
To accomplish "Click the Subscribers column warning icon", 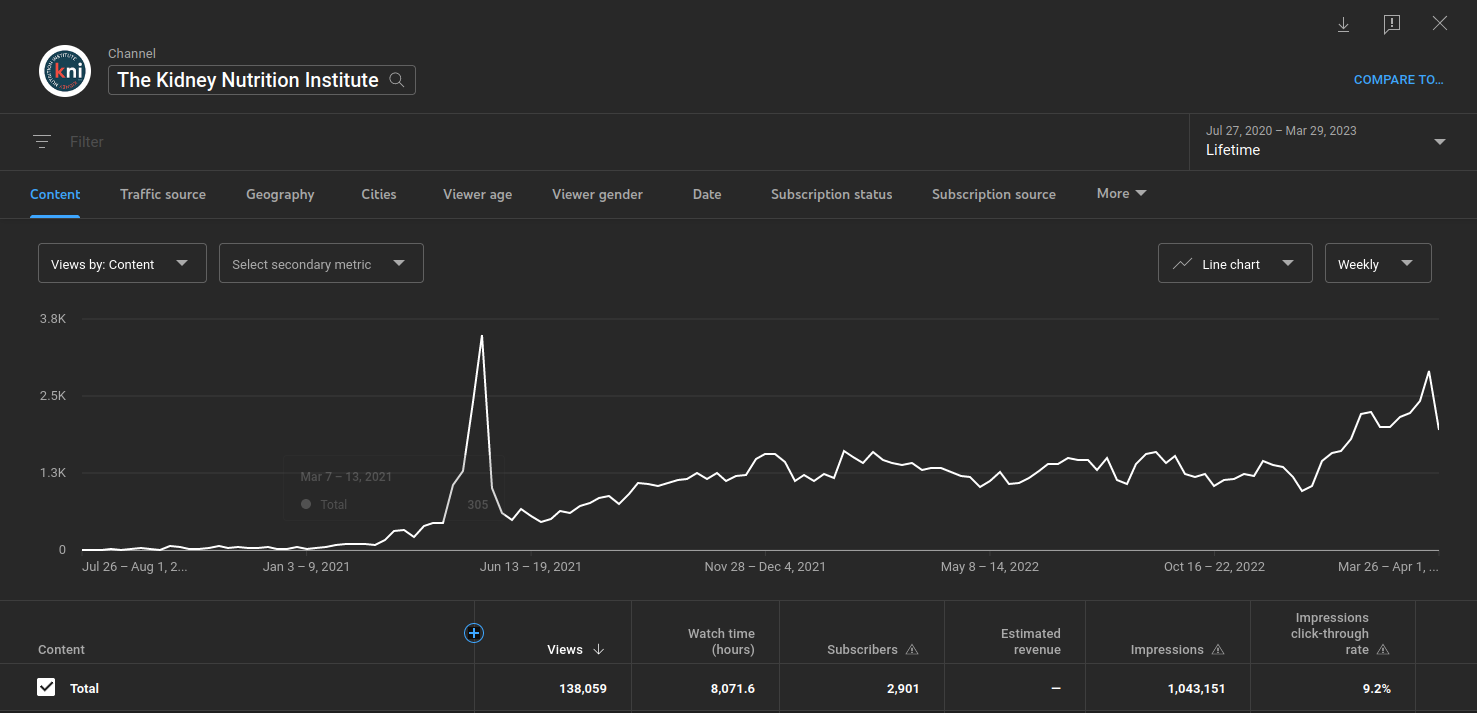I will click(x=912, y=650).
